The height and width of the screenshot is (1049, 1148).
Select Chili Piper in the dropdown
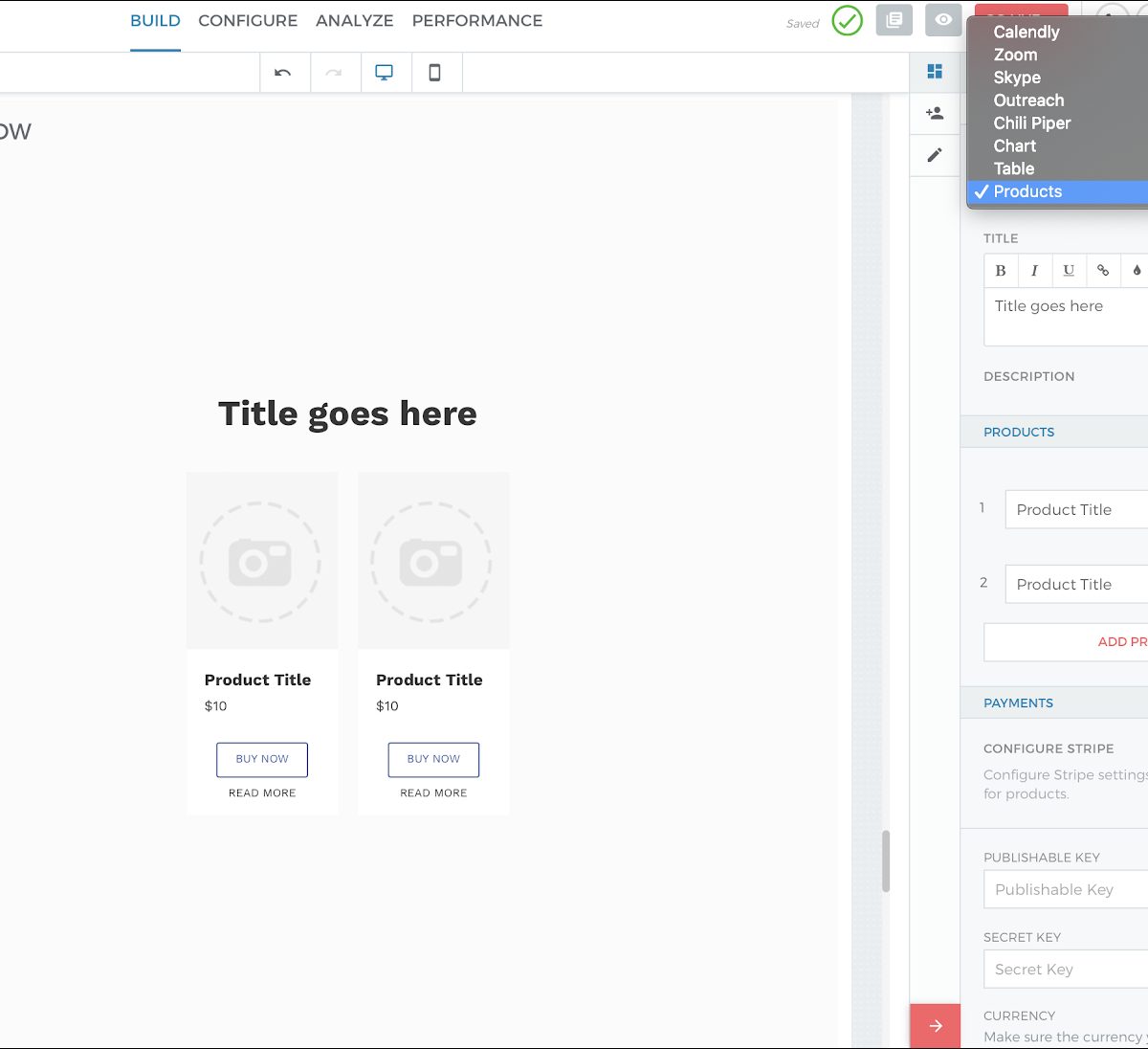pos(1031,123)
